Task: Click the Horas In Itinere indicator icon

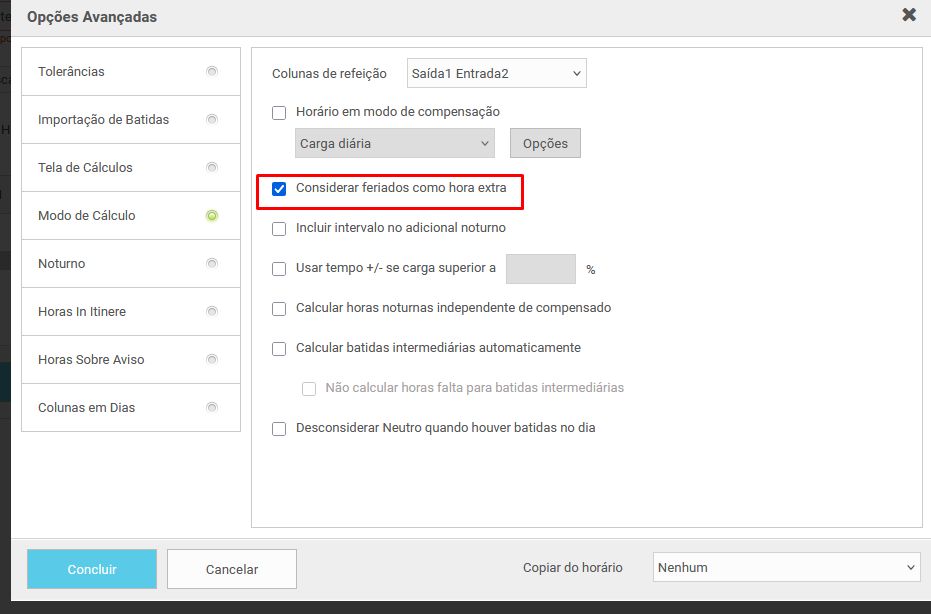Action: [211, 311]
